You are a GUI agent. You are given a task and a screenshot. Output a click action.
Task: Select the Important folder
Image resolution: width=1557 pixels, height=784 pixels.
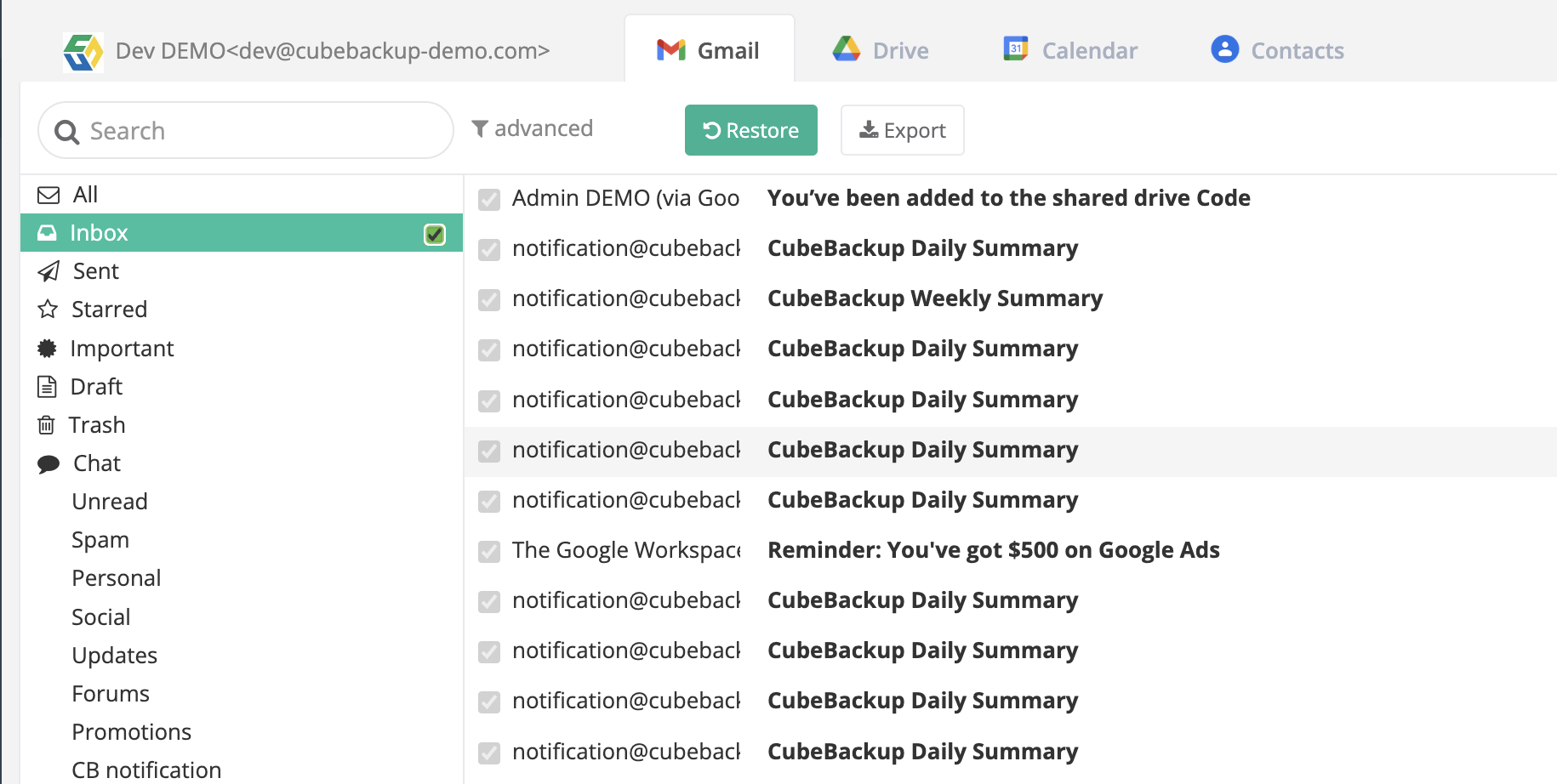(242, 348)
